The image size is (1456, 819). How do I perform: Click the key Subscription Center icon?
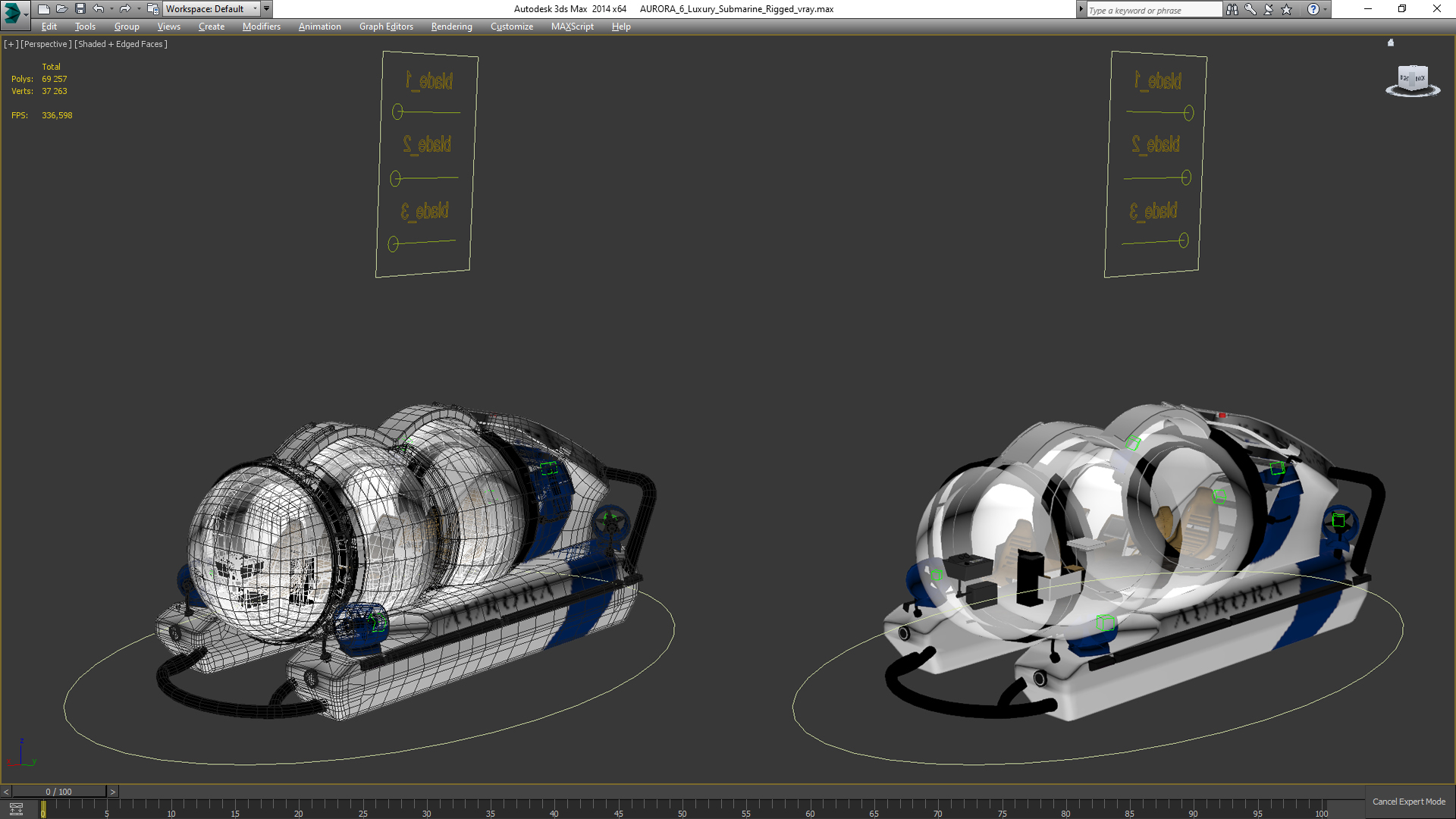tap(1250, 9)
